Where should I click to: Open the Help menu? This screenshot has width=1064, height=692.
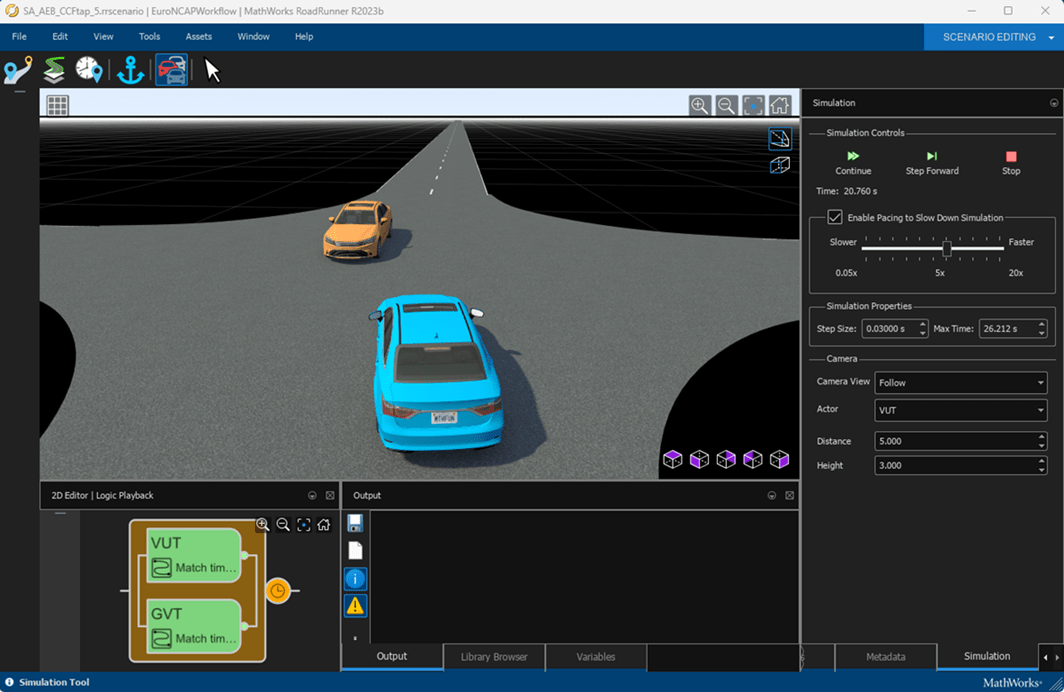(304, 37)
